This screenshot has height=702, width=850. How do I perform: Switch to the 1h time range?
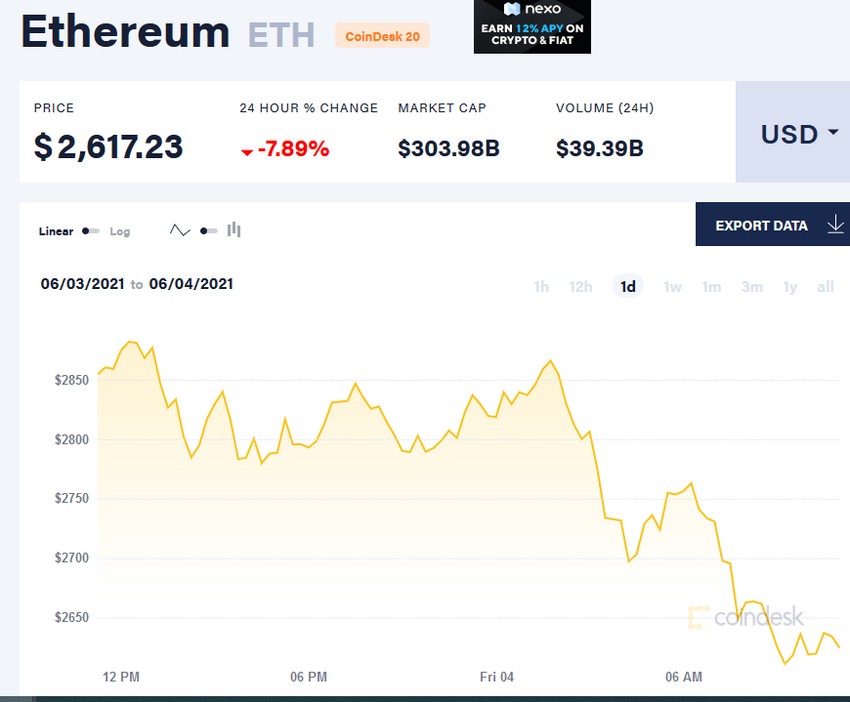[541, 287]
